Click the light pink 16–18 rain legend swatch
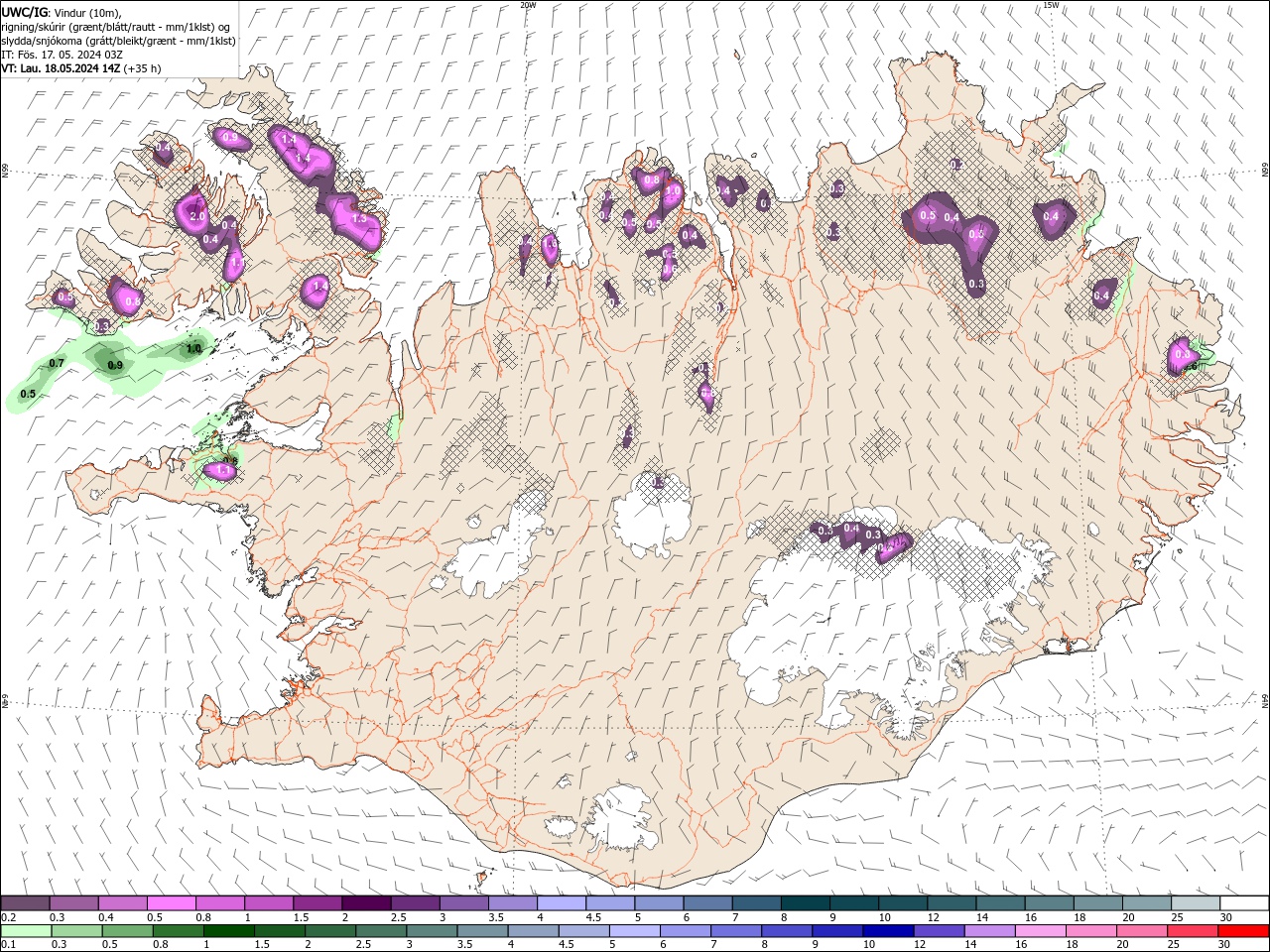This screenshot has width=1270, height=952. pos(1039,931)
